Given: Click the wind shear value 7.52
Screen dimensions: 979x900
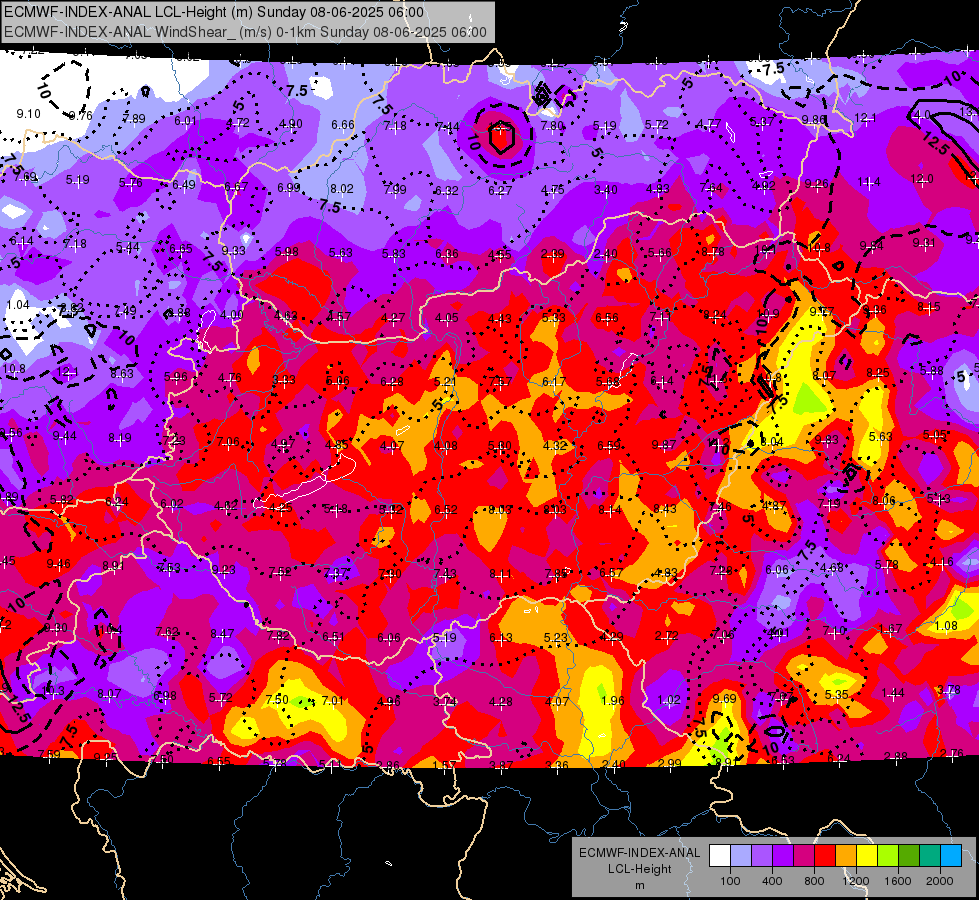Looking at the screenshot, I should [280, 572].
